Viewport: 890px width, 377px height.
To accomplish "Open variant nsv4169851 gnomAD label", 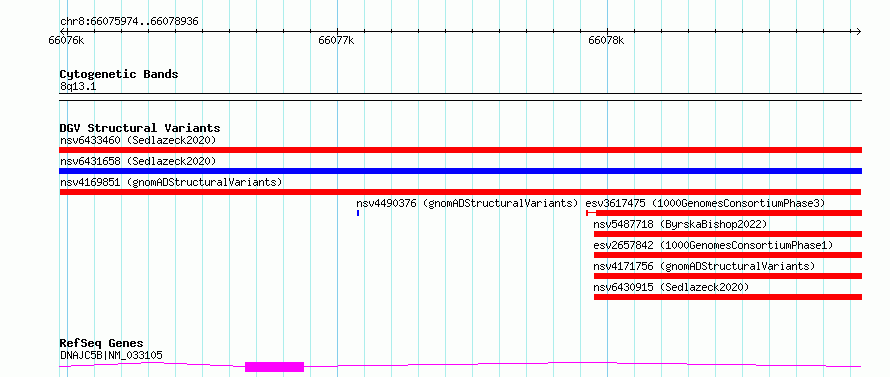I will point(171,182).
